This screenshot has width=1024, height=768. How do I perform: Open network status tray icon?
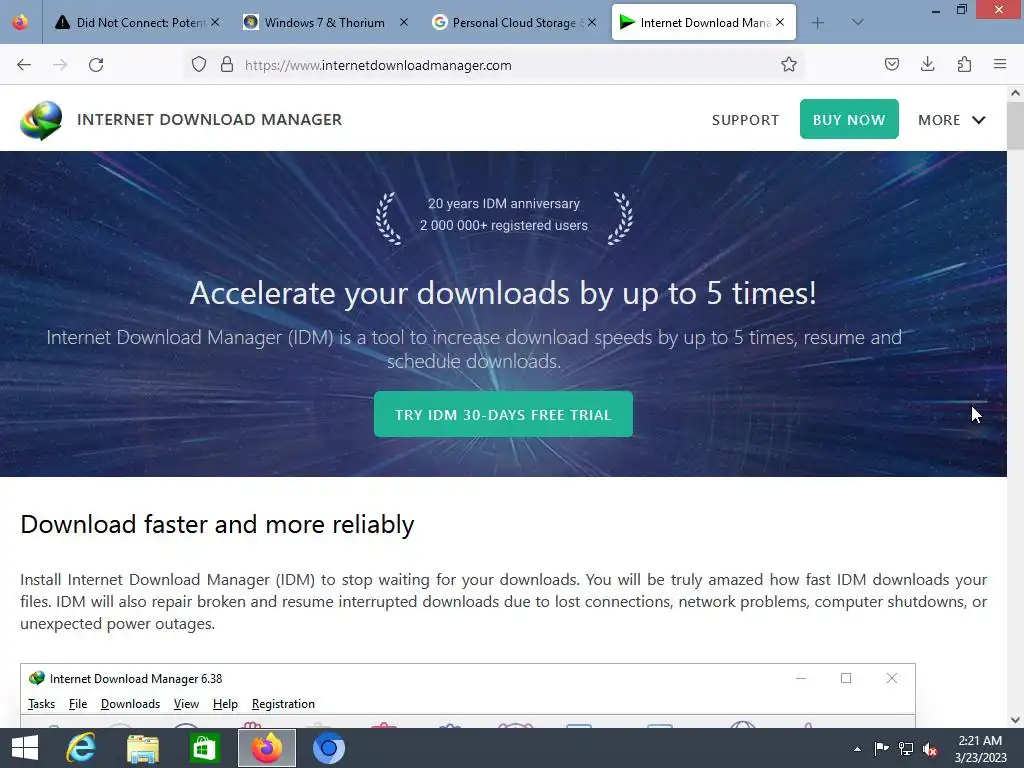(x=906, y=749)
